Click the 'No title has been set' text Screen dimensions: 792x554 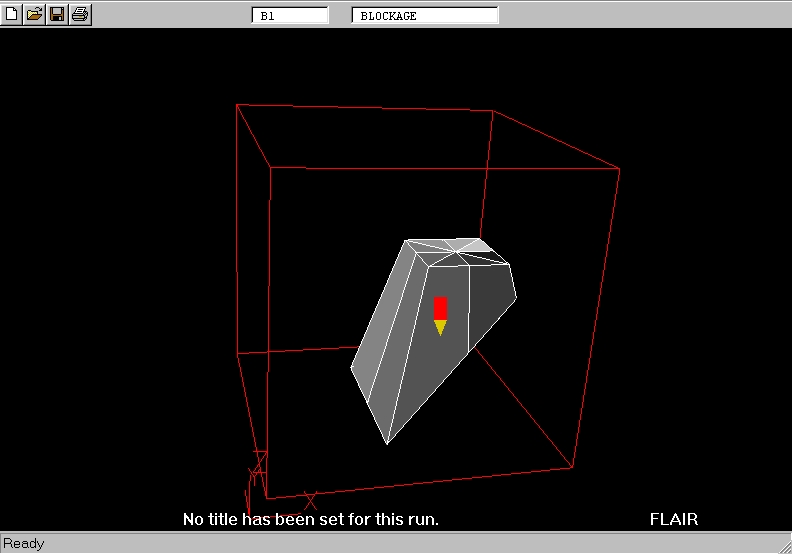[310, 520]
